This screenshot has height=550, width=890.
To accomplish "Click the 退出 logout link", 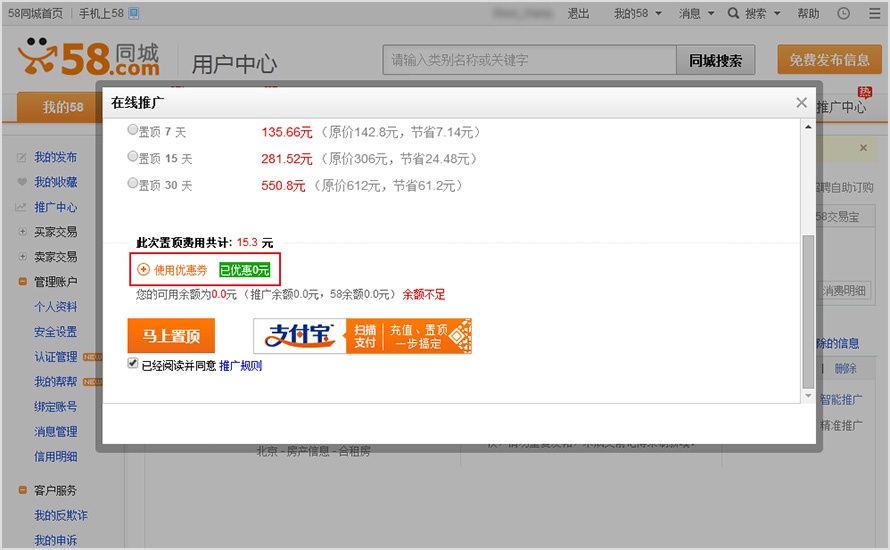I will (x=578, y=14).
